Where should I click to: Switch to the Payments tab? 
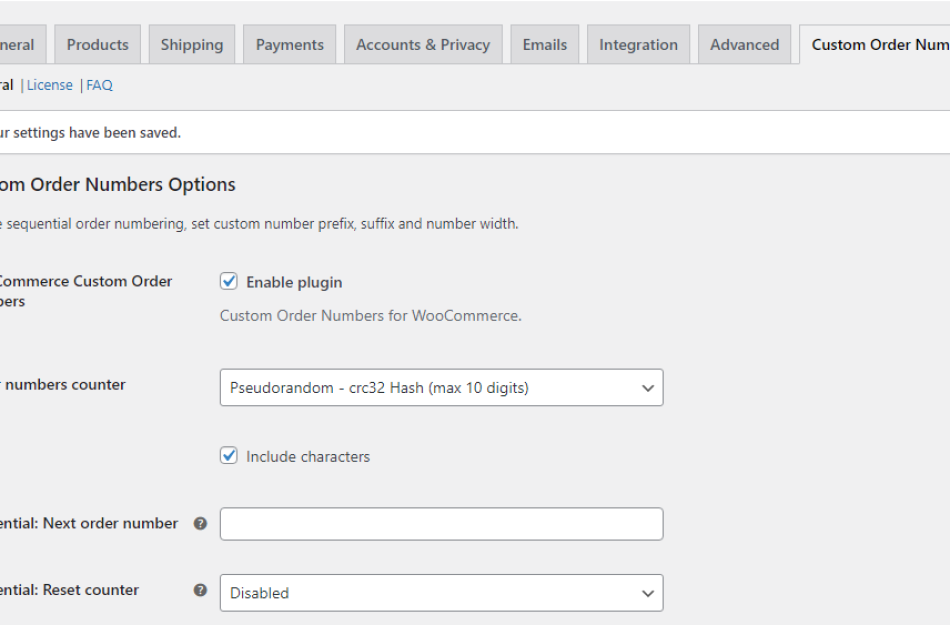coord(289,43)
